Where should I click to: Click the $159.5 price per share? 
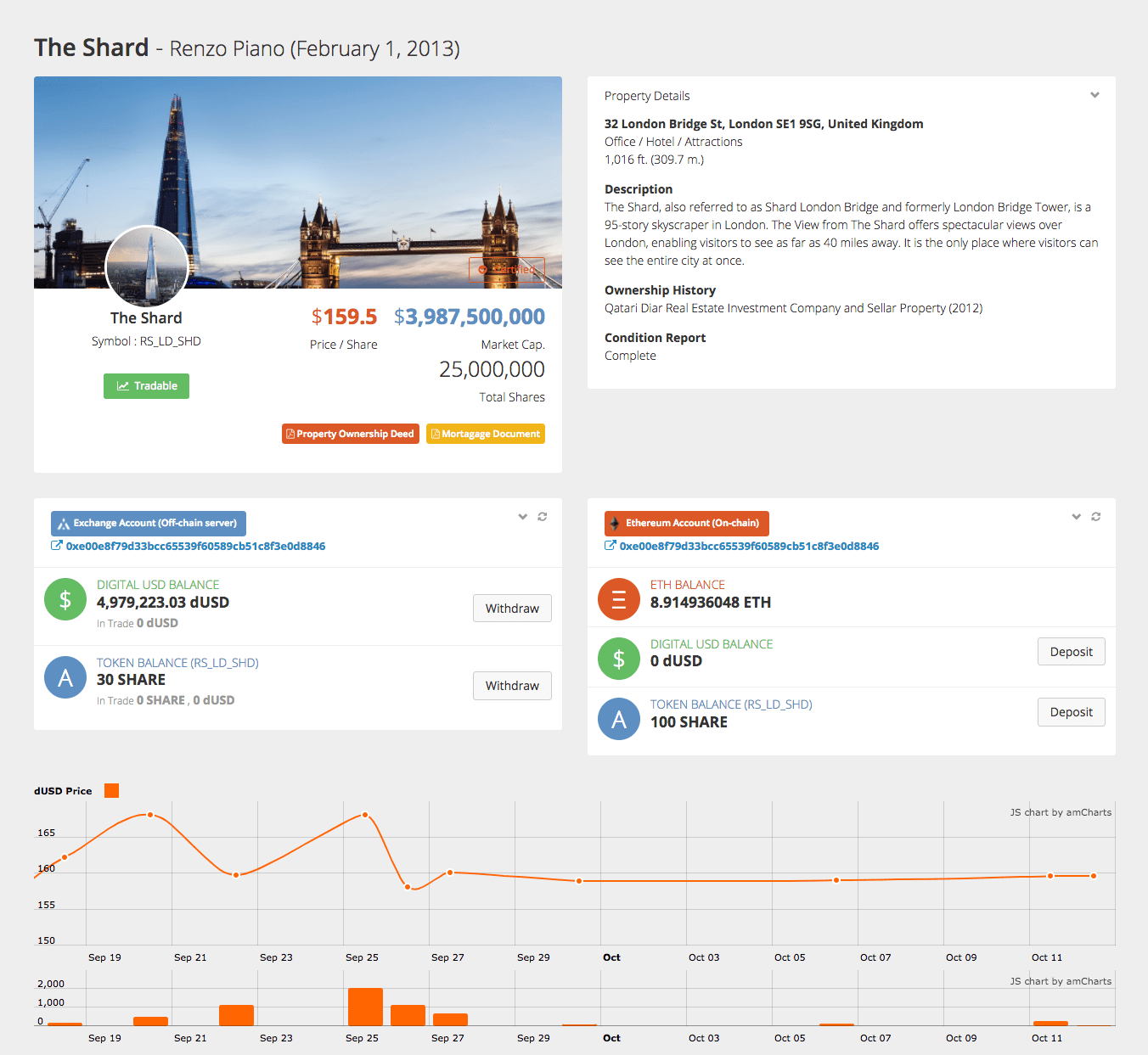point(344,317)
